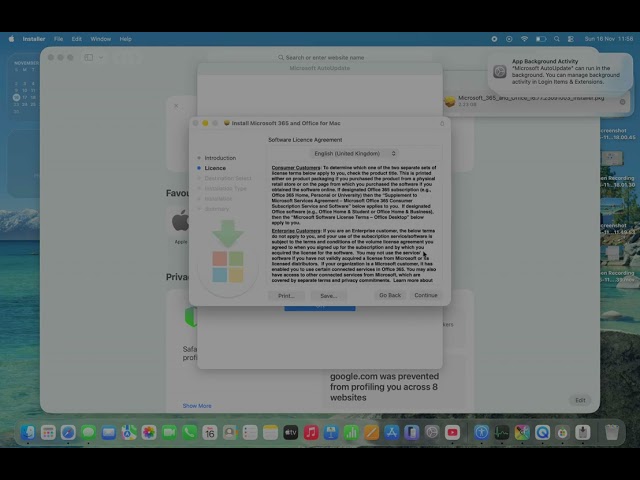Viewport: 640px width, 480px height.
Task: Click Save... for the licence agreement
Action: click(329, 296)
